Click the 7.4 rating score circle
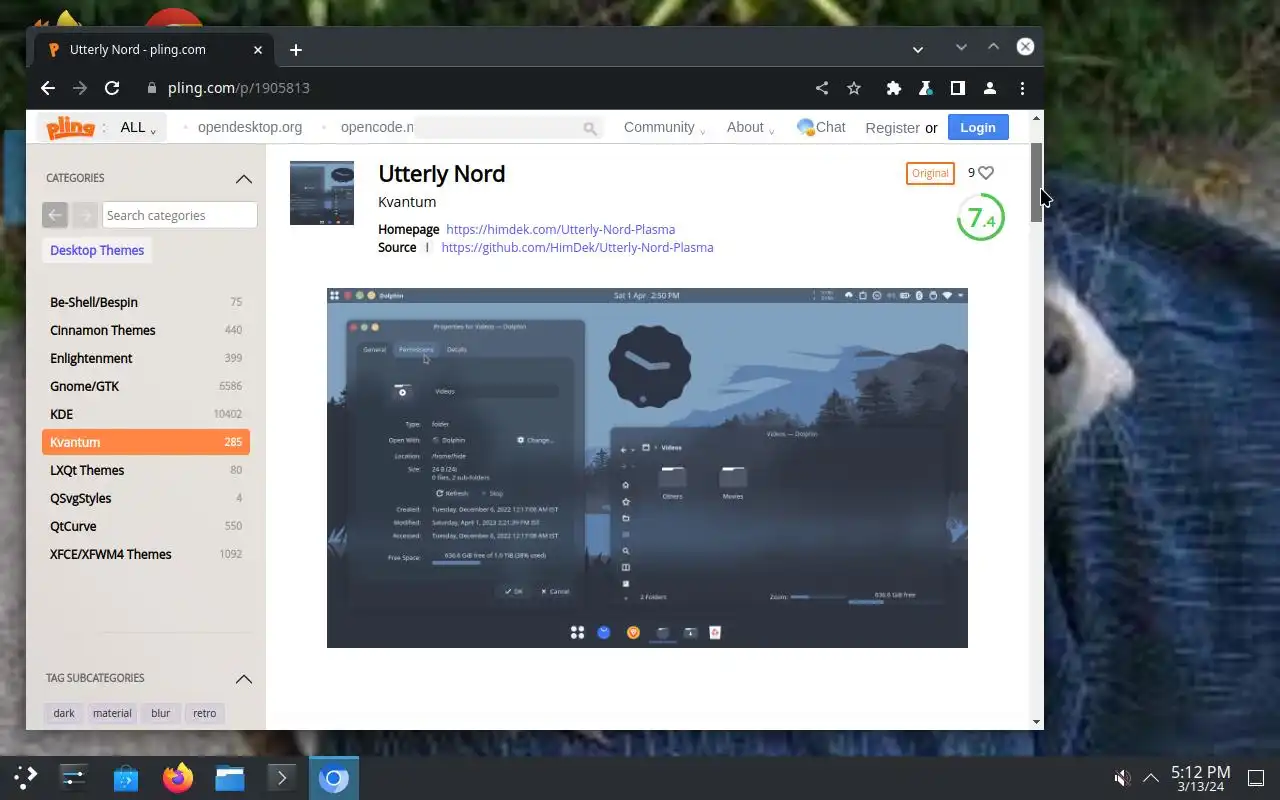The width and height of the screenshot is (1280, 800). pyautogui.click(x=981, y=217)
